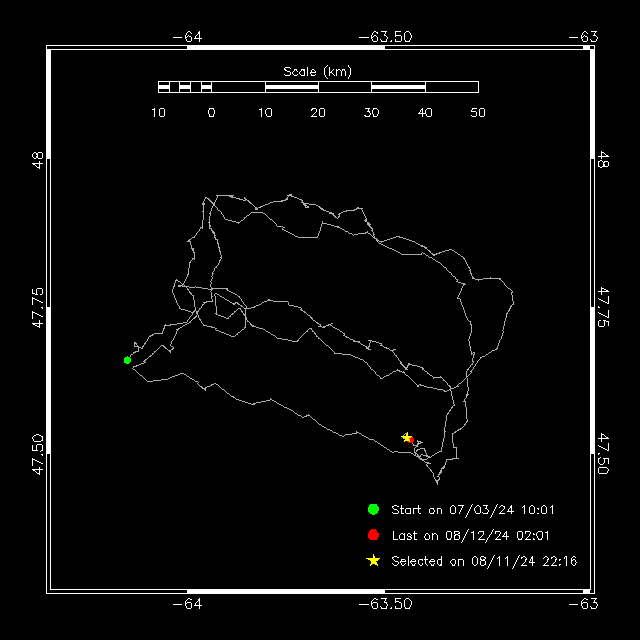
Task: Select the 'Last on 08/12/24 02:01' legend text
Action: [x=470, y=536]
